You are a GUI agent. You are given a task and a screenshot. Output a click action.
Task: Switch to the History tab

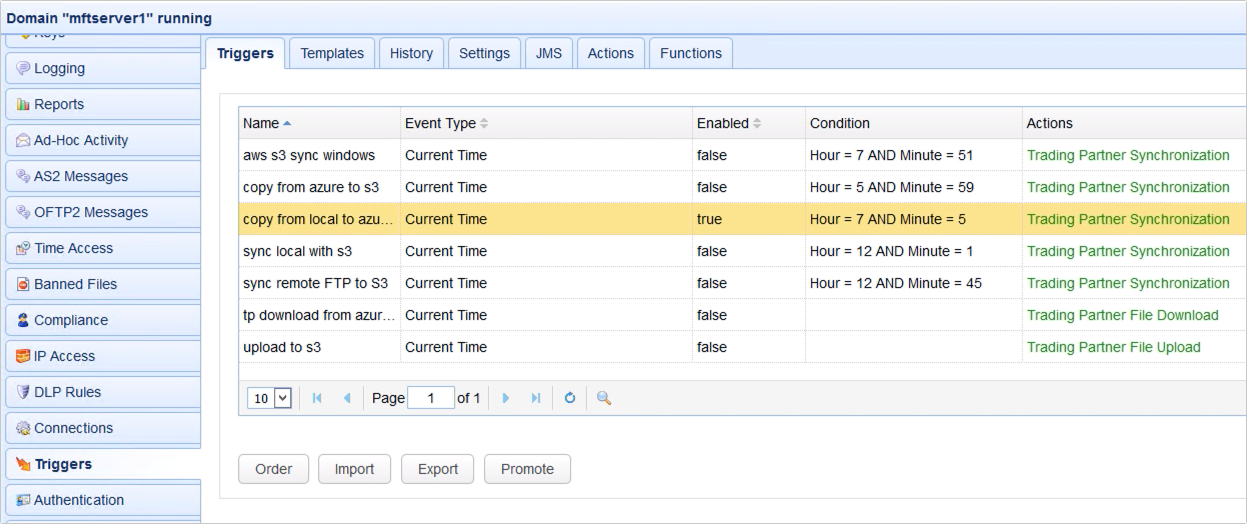click(x=411, y=54)
